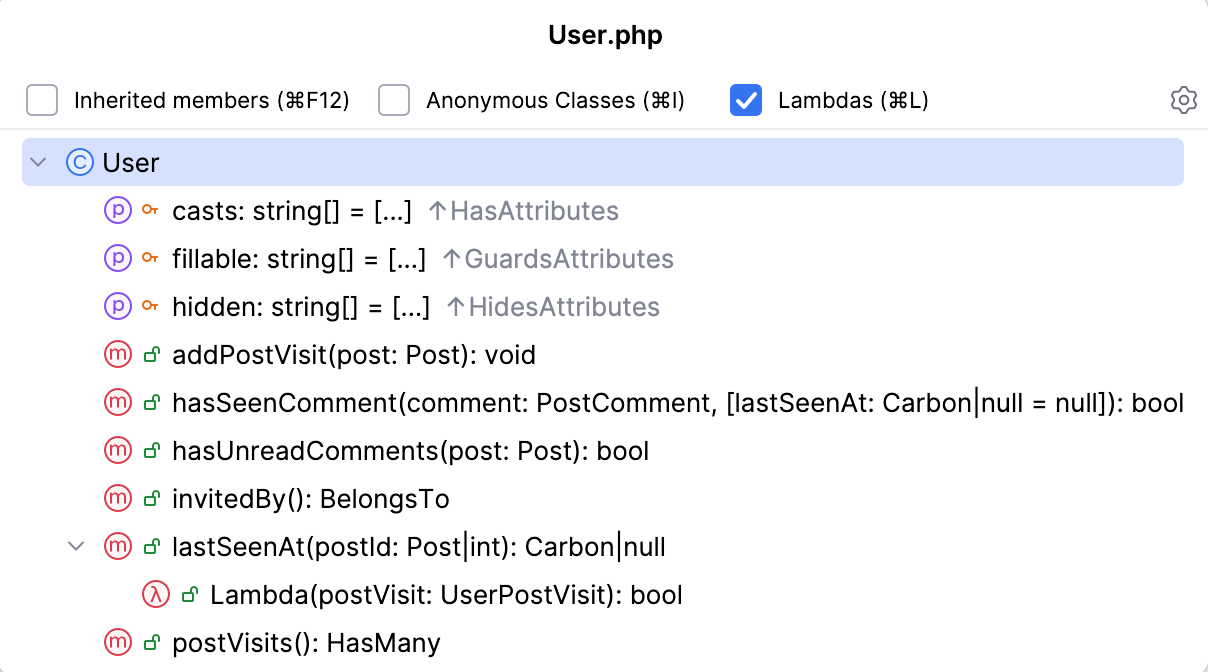The width and height of the screenshot is (1208, 672).
Task: Click the Lambda entry returning bool
Action: [445, 595]
